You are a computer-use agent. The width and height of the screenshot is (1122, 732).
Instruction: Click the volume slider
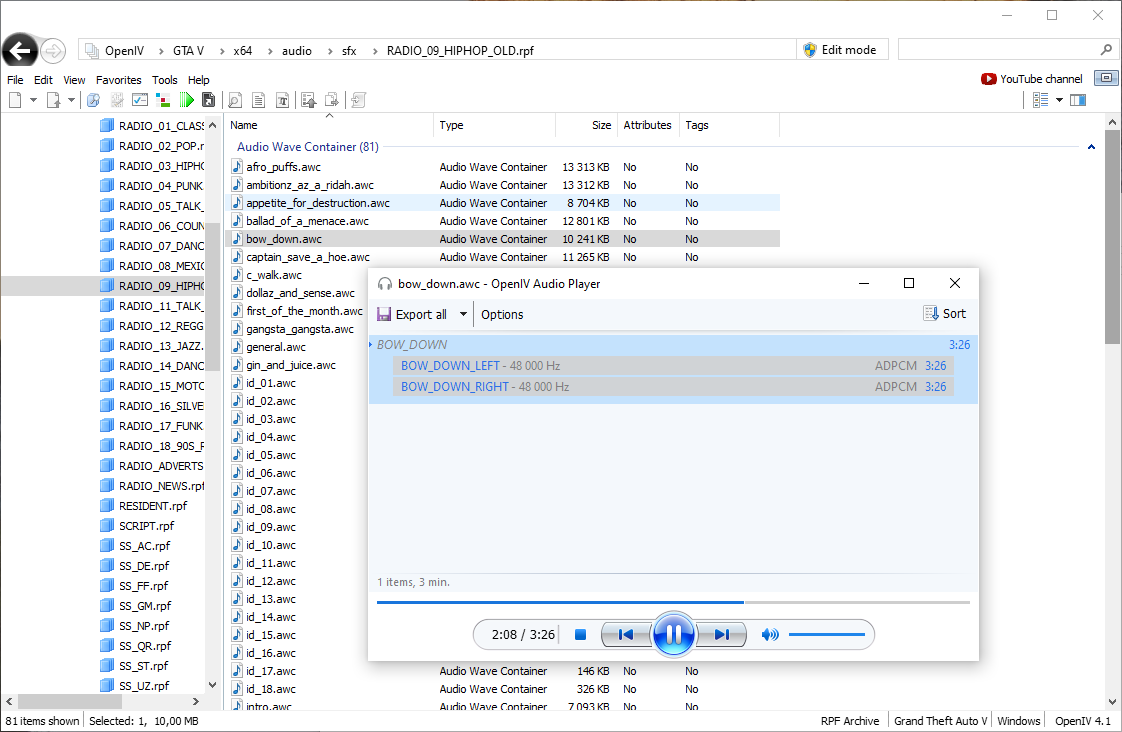[x=826, y=634]
